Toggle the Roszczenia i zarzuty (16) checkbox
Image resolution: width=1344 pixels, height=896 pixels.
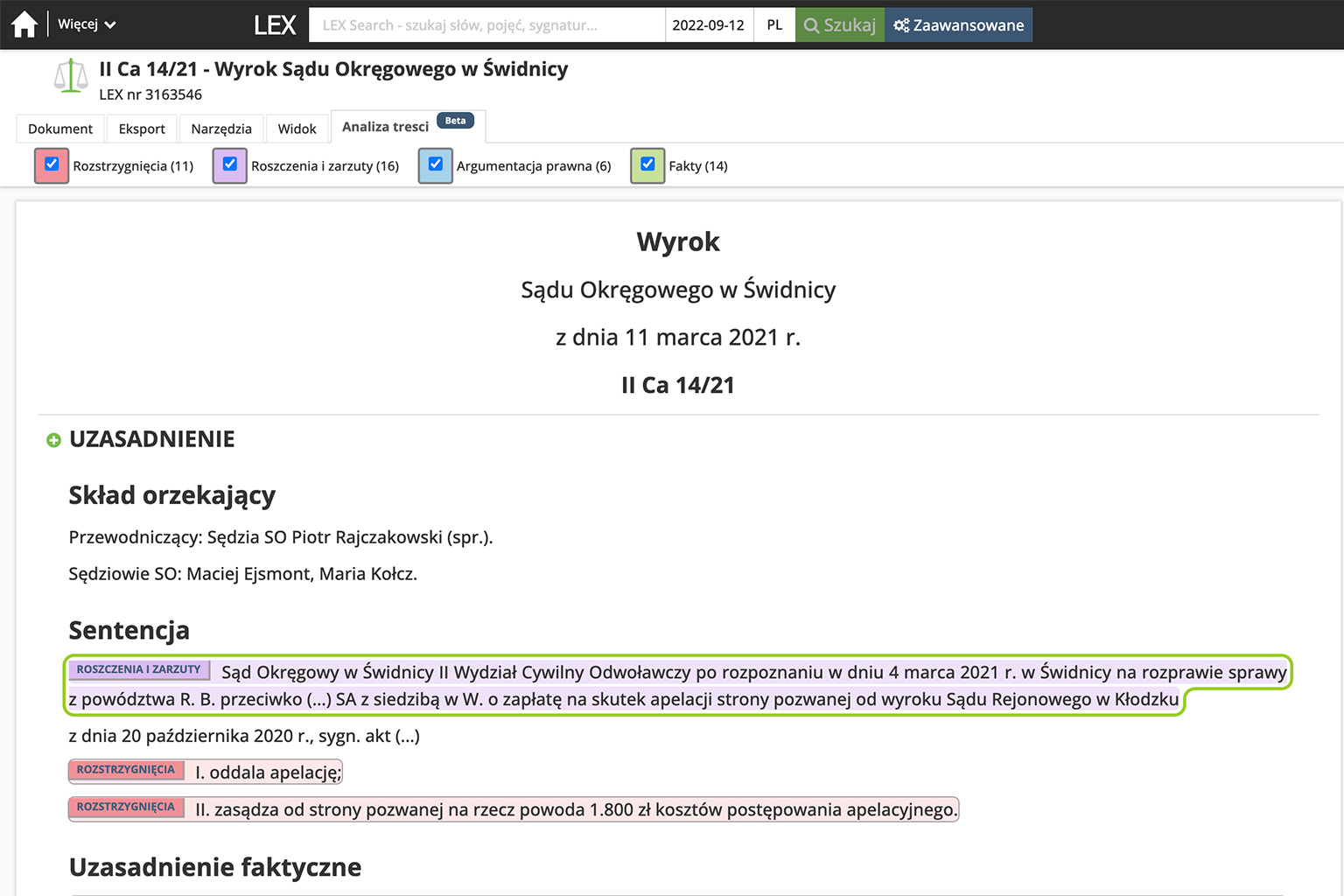point(230,164)
